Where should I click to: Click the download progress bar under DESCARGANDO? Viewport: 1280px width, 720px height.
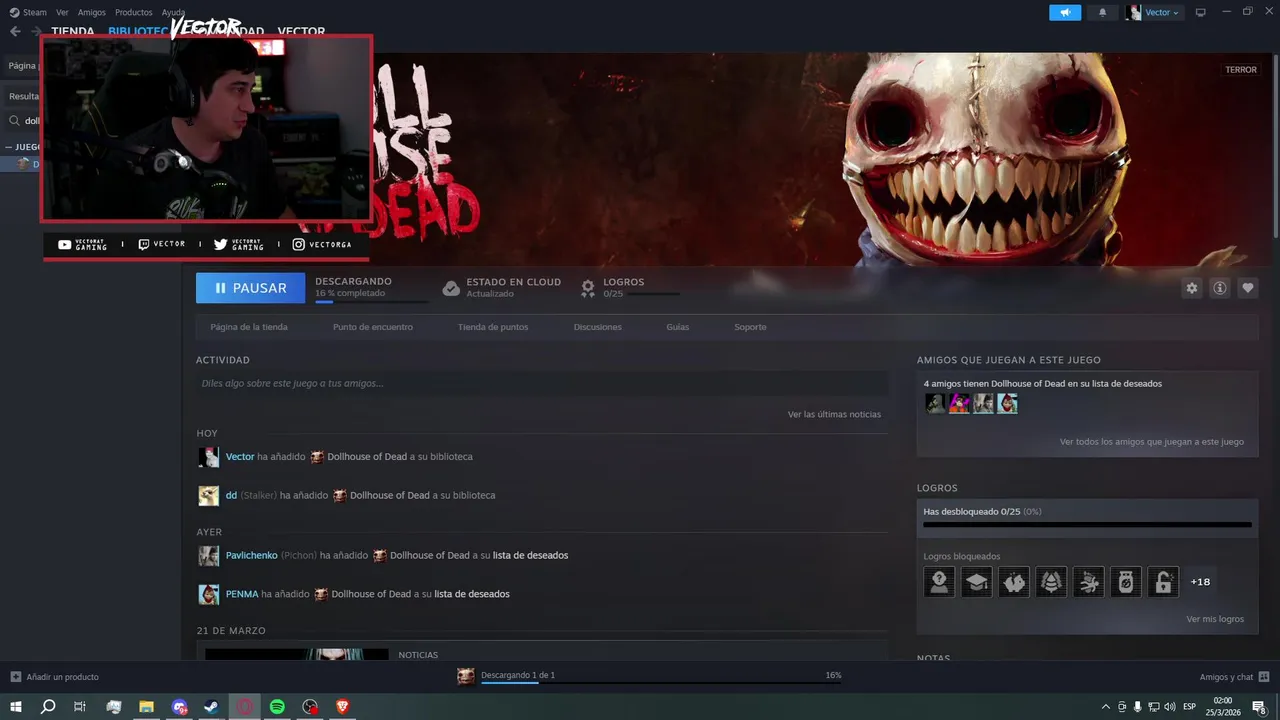tap(371, 301)
